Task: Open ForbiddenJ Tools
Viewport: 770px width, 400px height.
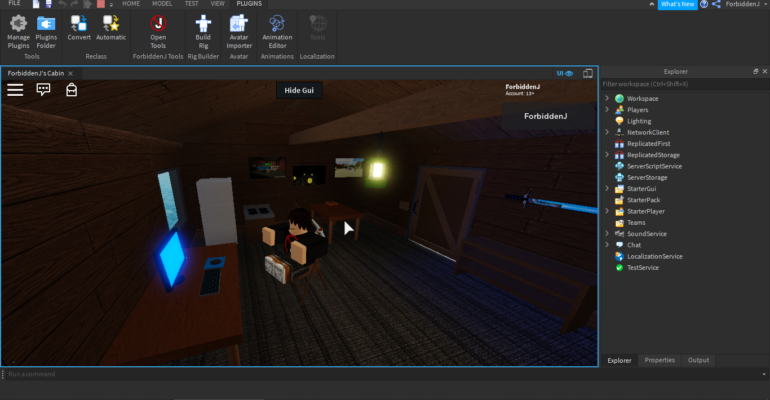Action: pos(158,32)
